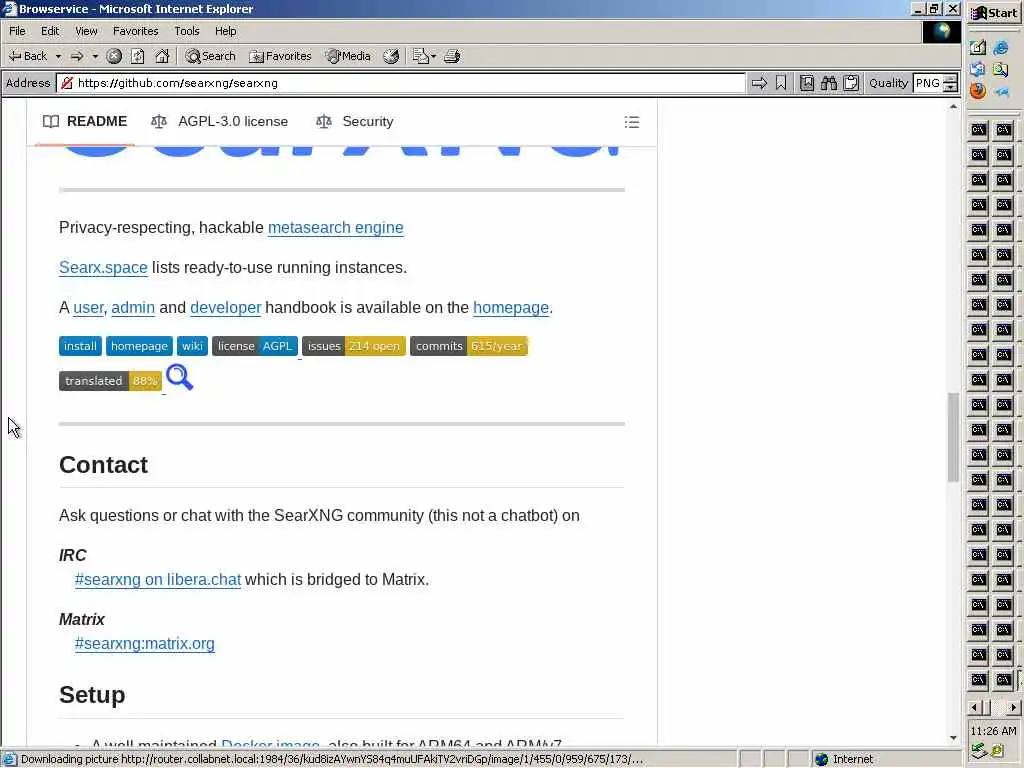Click the taskbar scroll right arrow
This screenshot has height=768, width=1024.
[1014, 708]
